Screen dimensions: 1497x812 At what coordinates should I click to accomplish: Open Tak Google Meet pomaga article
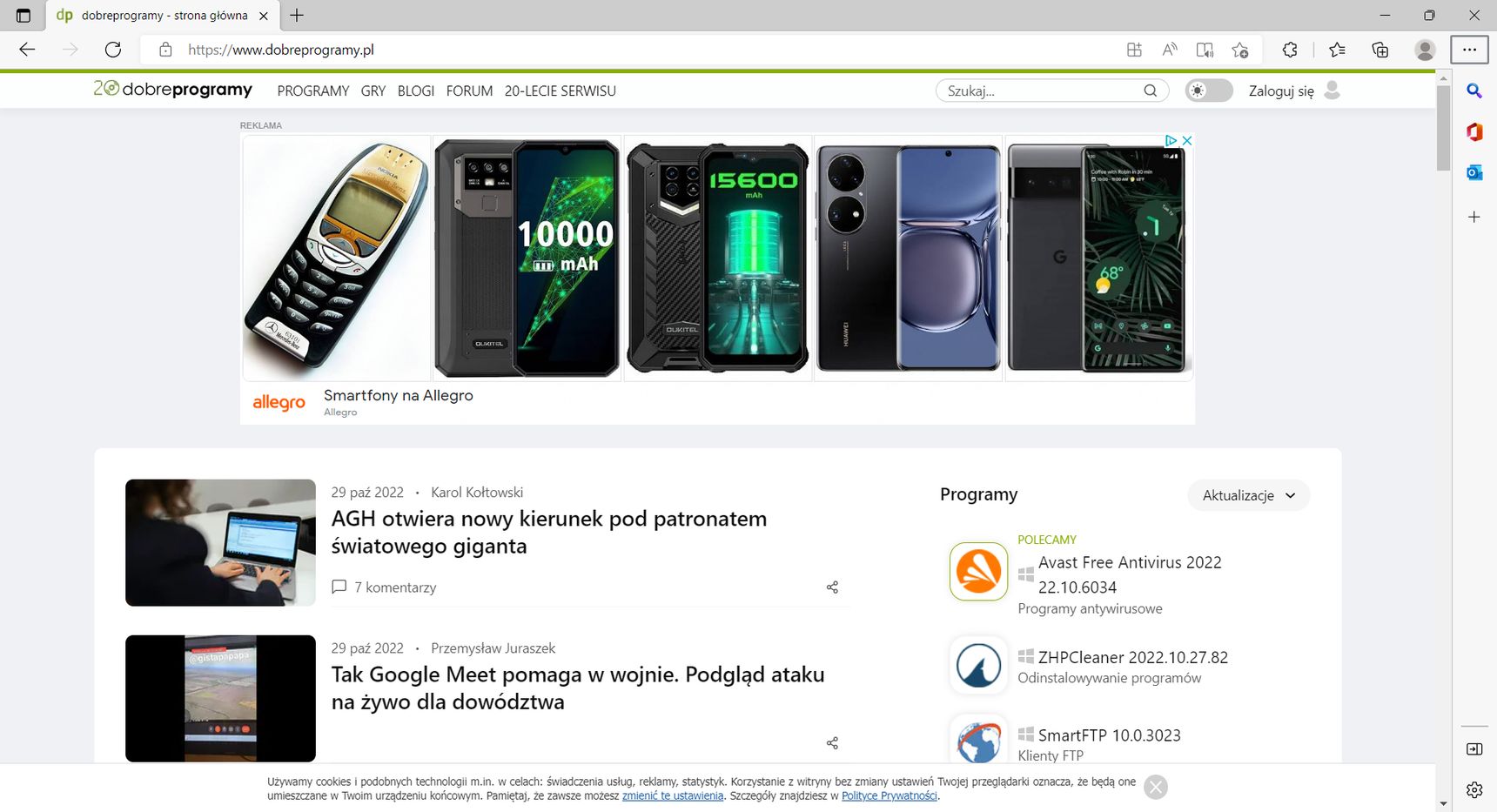[578, 688]
